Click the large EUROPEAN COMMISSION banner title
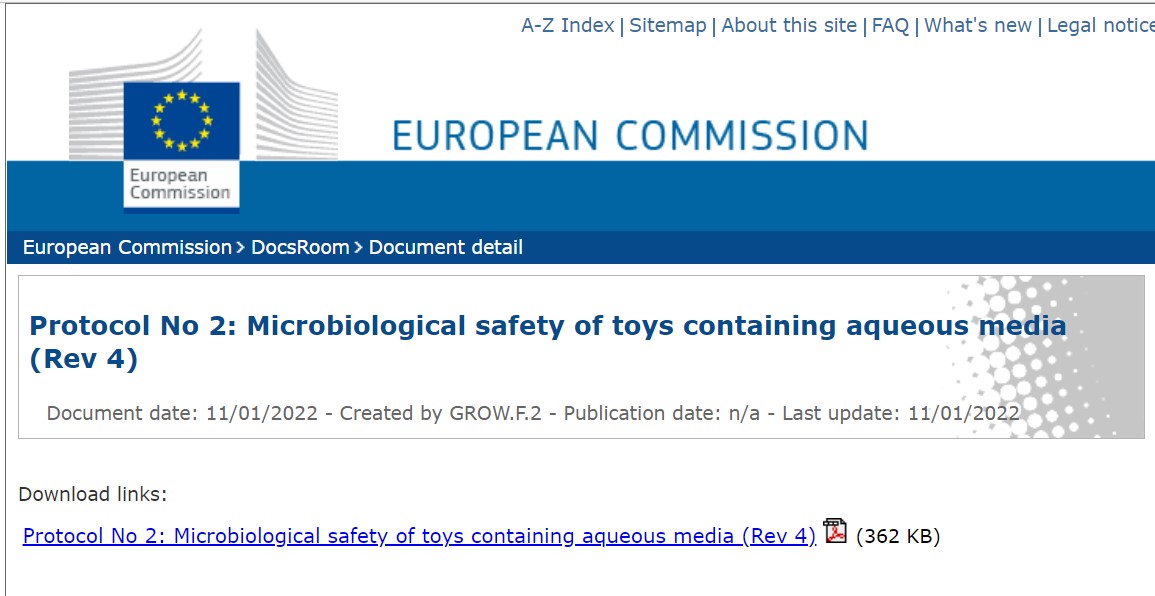This screenshot has width=1155, height=596. click(x=630, y=136)
